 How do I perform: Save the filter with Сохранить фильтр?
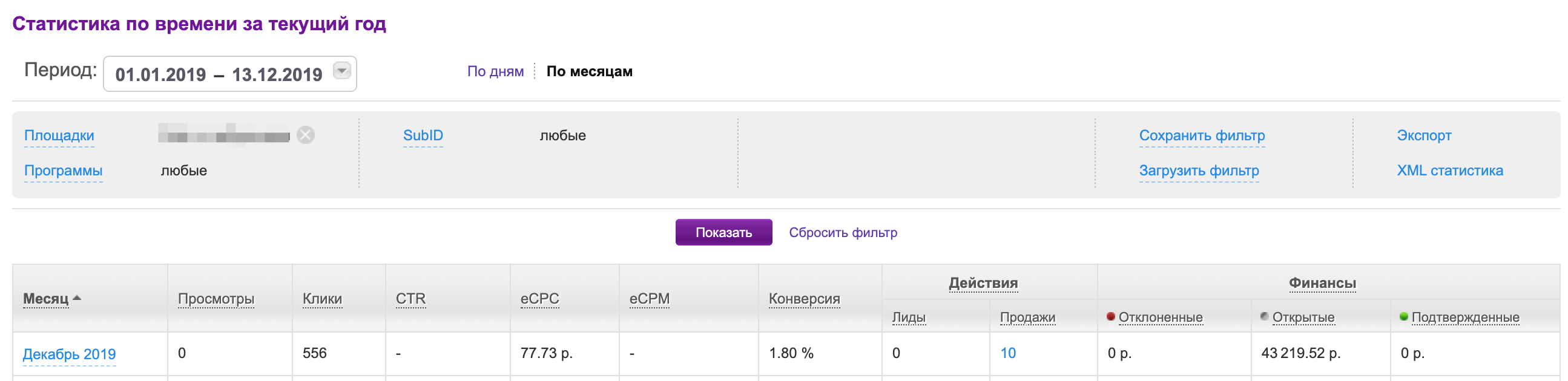coord(1202,135)
